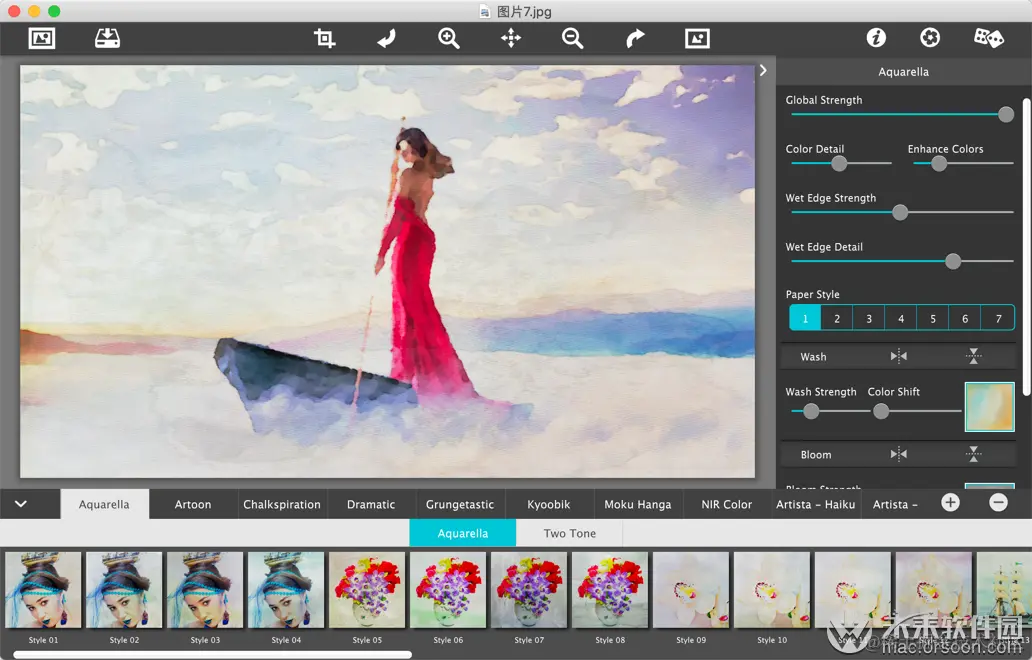Select Paper Style 1
The width and height of the screenshot is (1032, 660).
805,318
